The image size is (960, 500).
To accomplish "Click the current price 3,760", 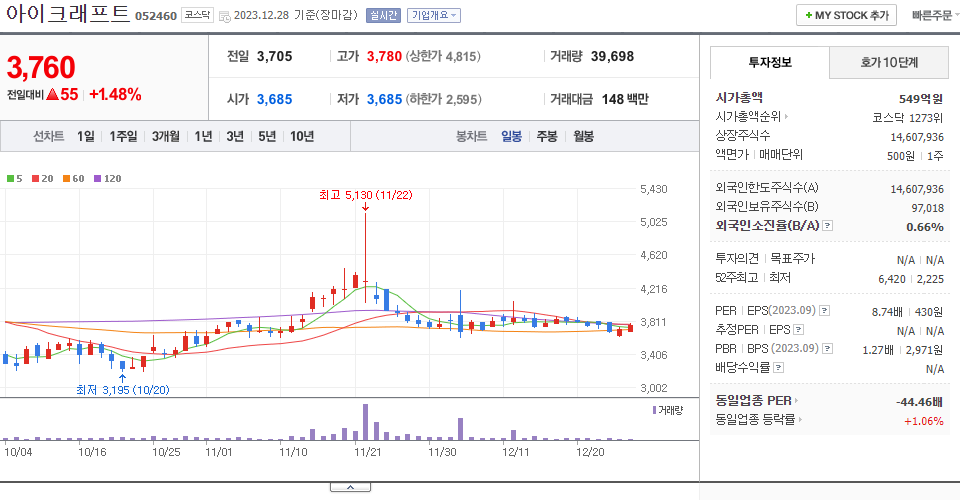I will tap(41, 67).
